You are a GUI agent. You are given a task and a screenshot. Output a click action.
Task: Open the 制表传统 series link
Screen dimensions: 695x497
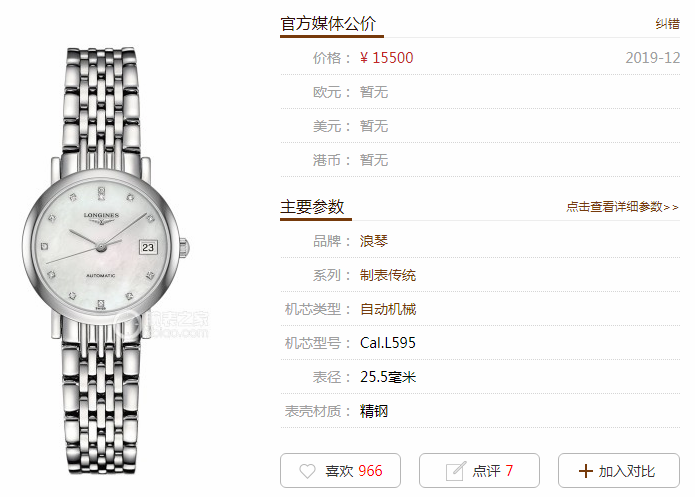click(388, 275)
